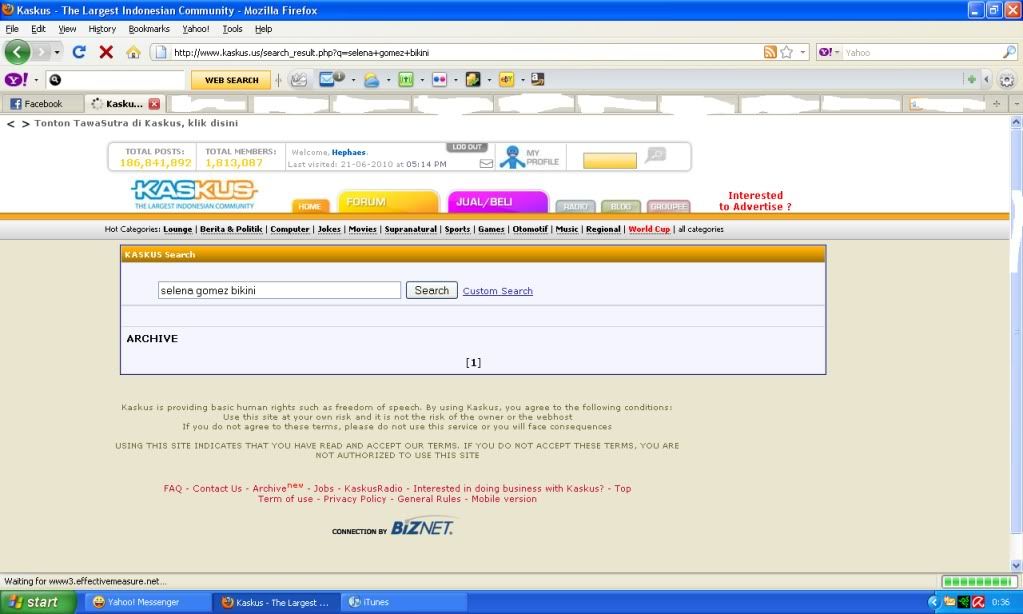
Task: Close the Kaskus tab
Action: pyautogui.click(x=154, y=104)
